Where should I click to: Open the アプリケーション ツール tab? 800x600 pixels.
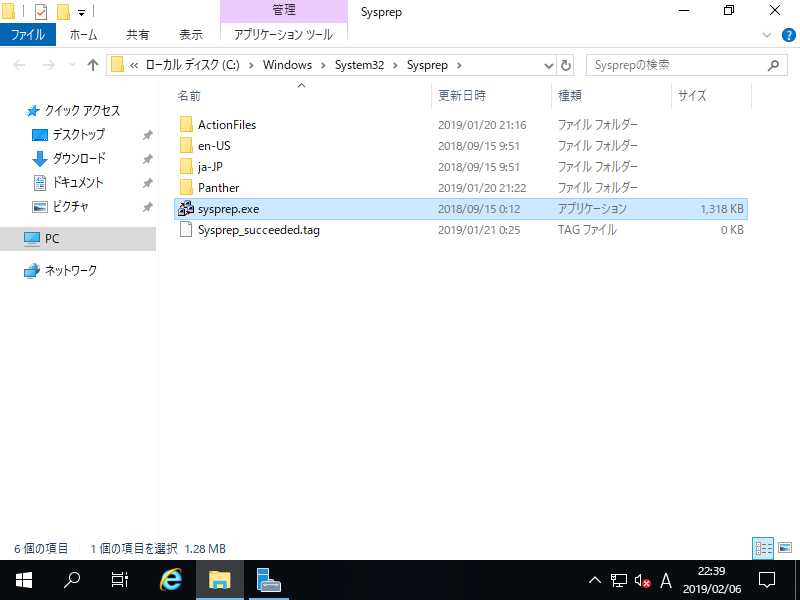(x=283, y=35)
